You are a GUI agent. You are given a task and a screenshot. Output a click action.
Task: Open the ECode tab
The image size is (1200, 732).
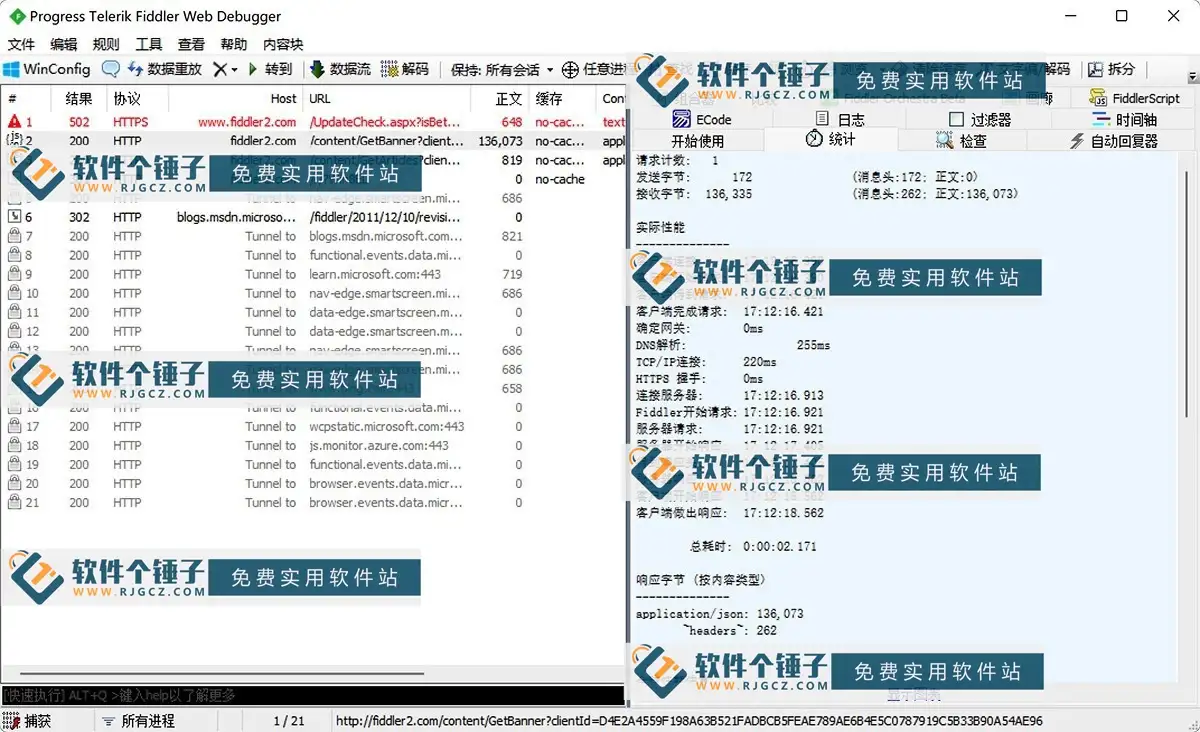point(703,119)
